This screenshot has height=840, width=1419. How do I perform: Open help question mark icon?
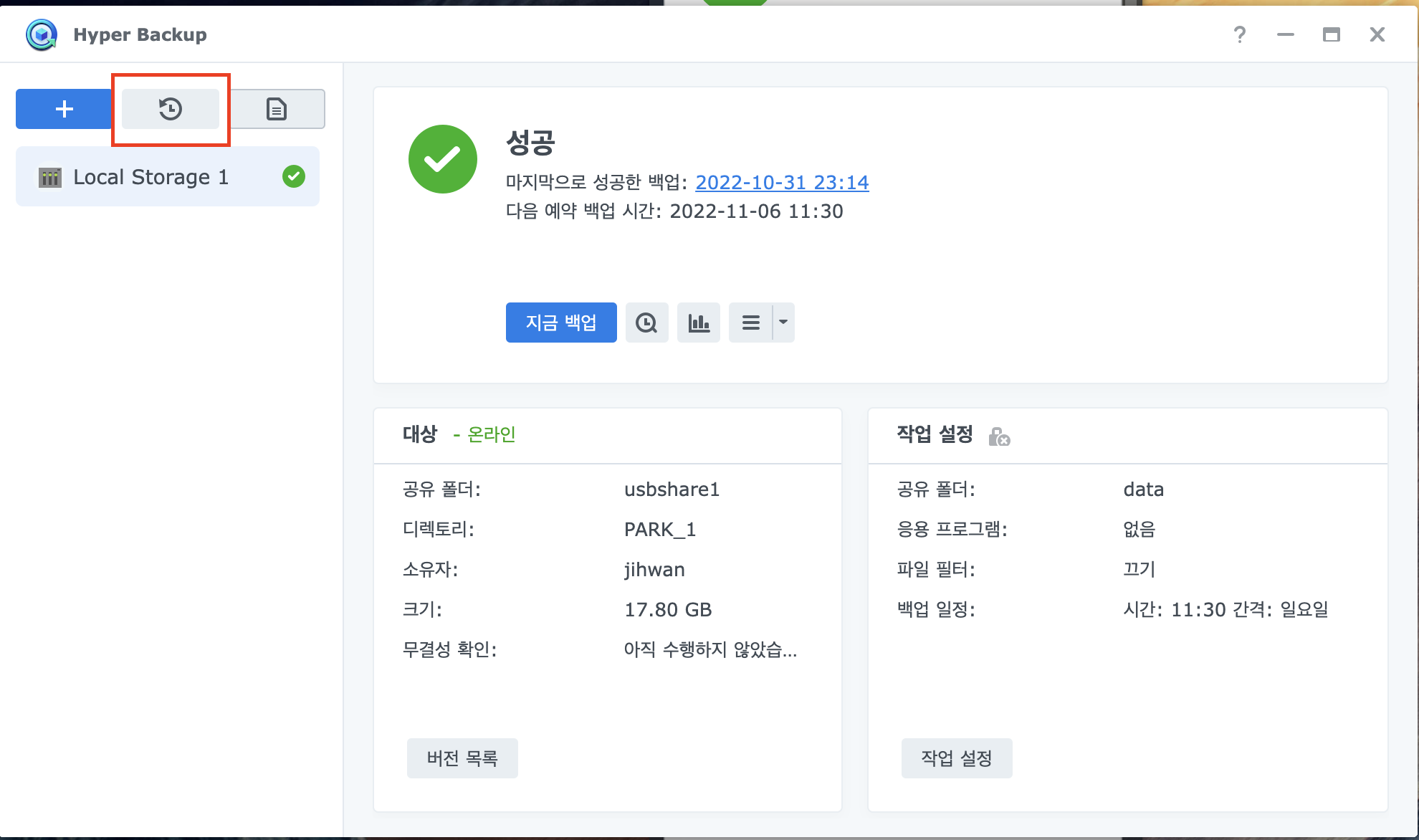(1239, 34)
